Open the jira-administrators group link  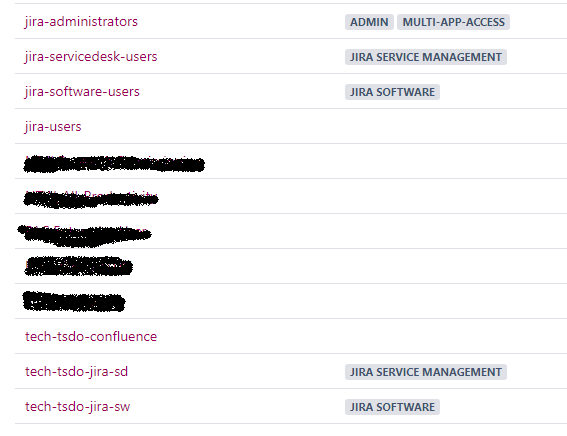[81, 22]
